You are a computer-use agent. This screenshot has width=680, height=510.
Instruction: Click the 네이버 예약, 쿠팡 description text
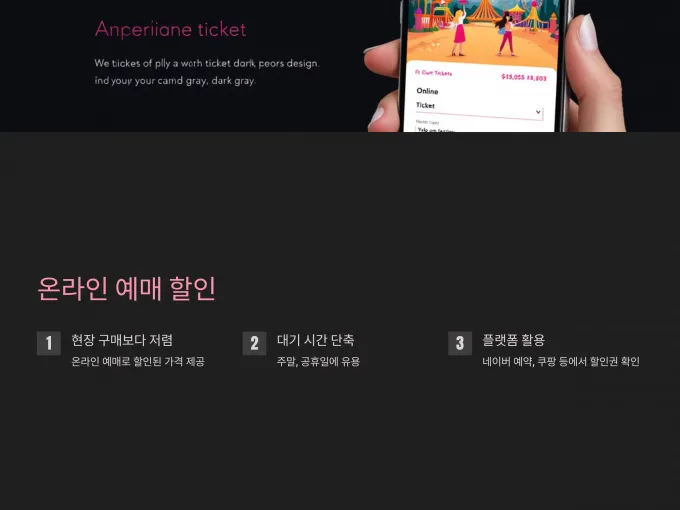coord(561,361)
